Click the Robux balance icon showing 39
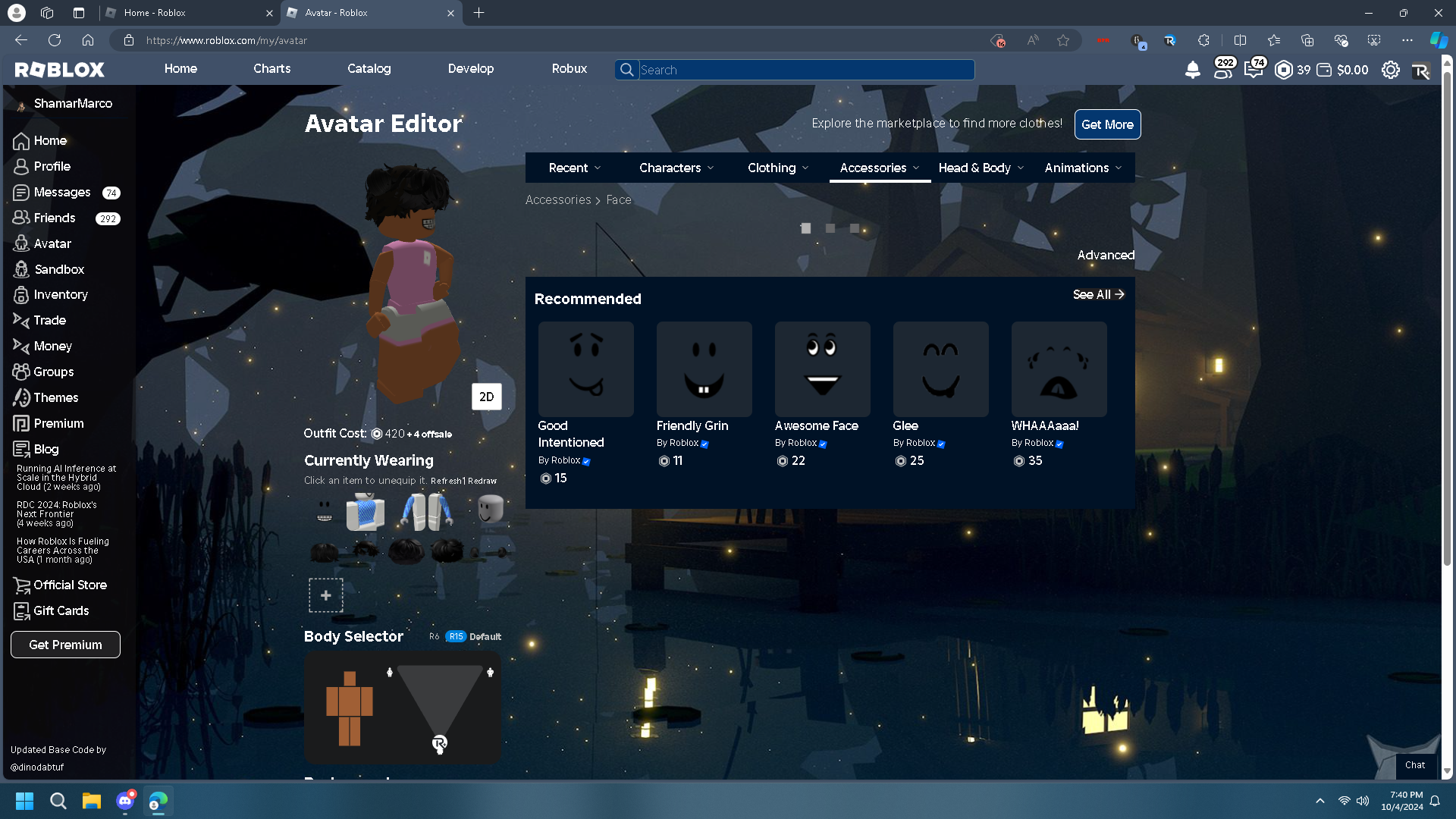Viewport: 1456px width, 819px height. click(x=1293, y=70)
